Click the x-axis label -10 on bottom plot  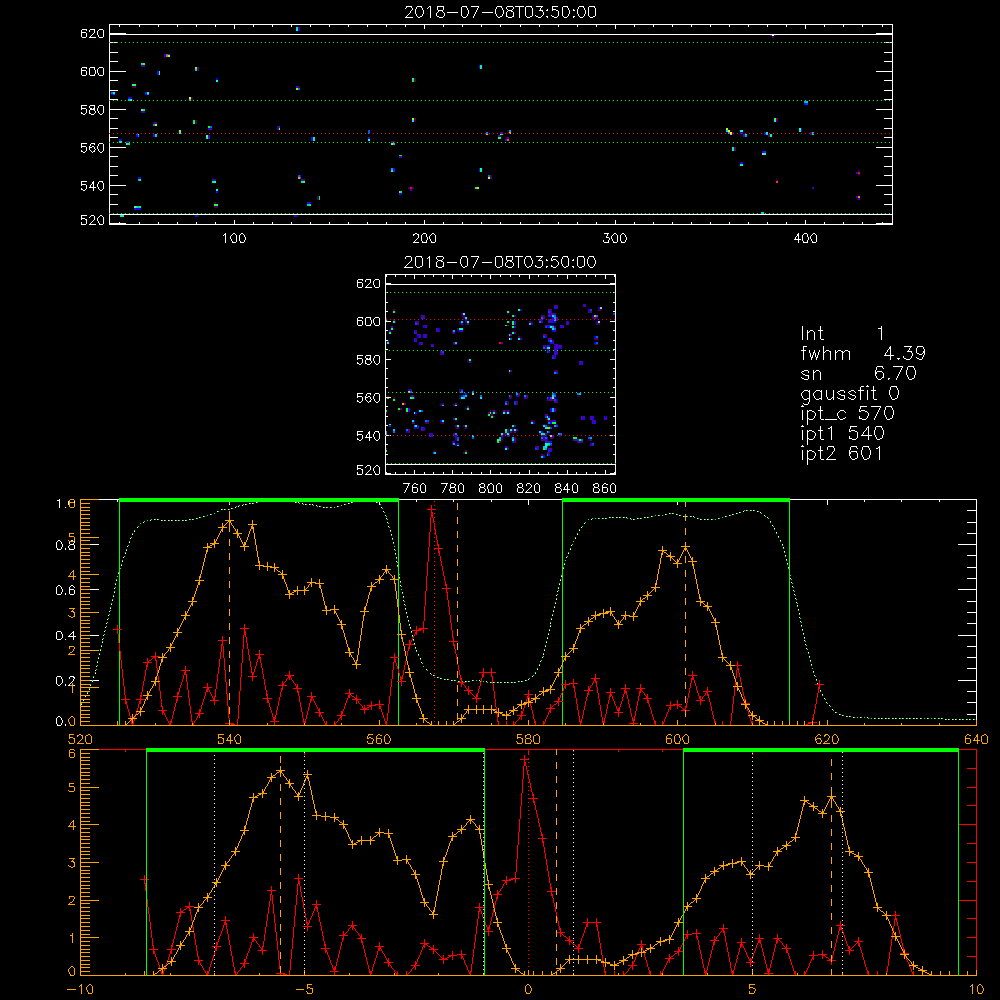click(80, 990)
